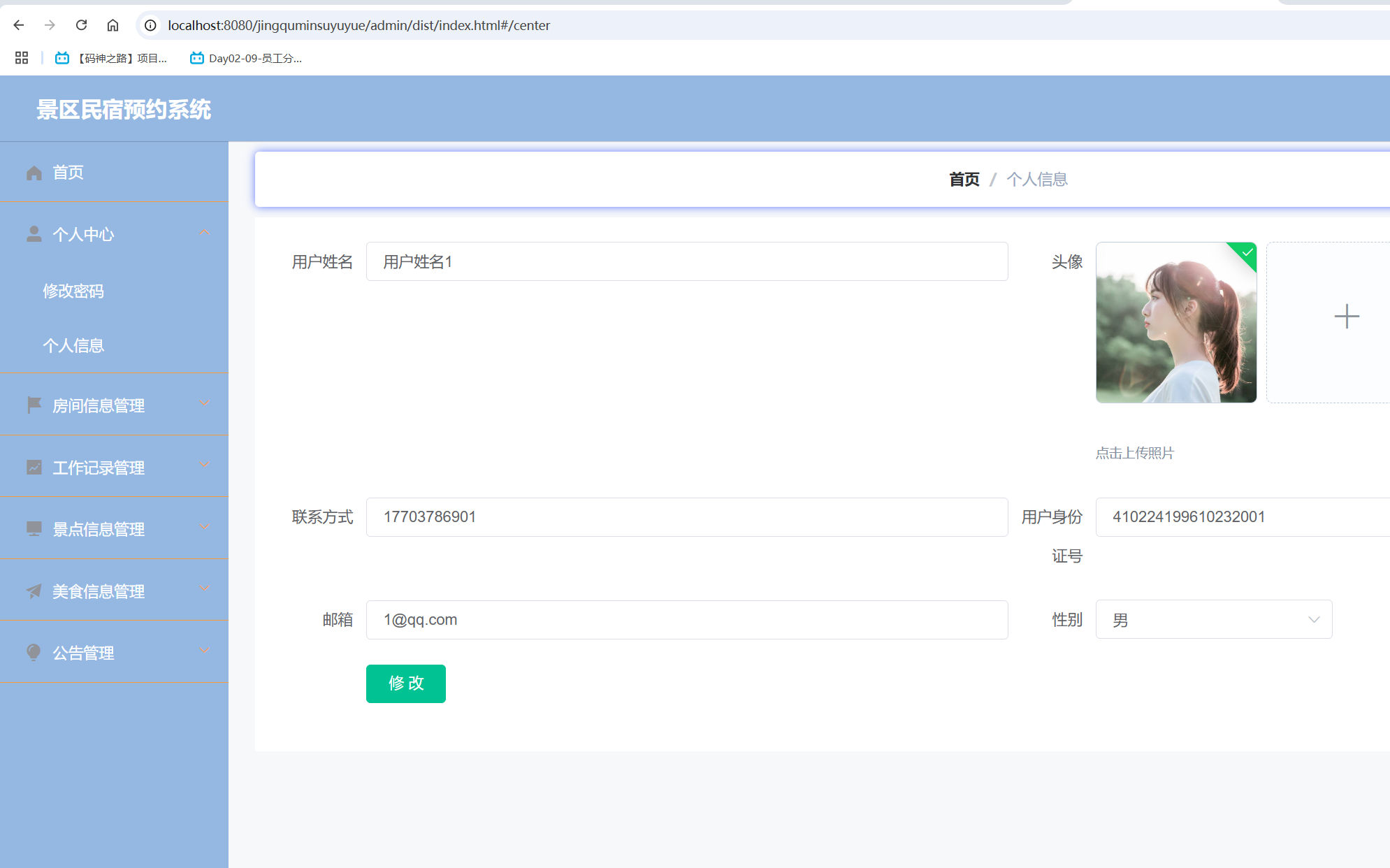Click the 邮箱 input field
This screenshot has height=868, width=1390.
(687, 620)
